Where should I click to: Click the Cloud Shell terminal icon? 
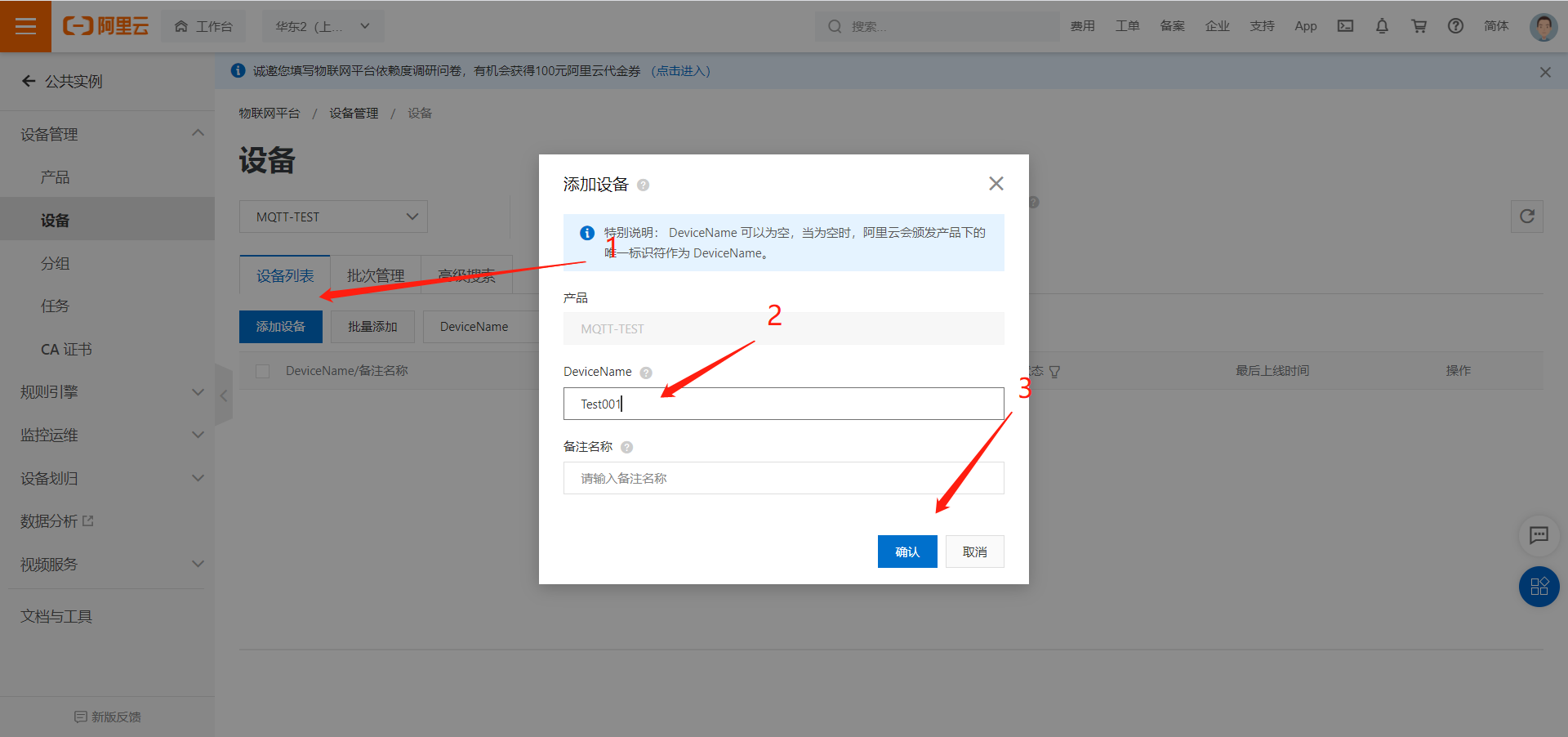[x=1345, y=25]
